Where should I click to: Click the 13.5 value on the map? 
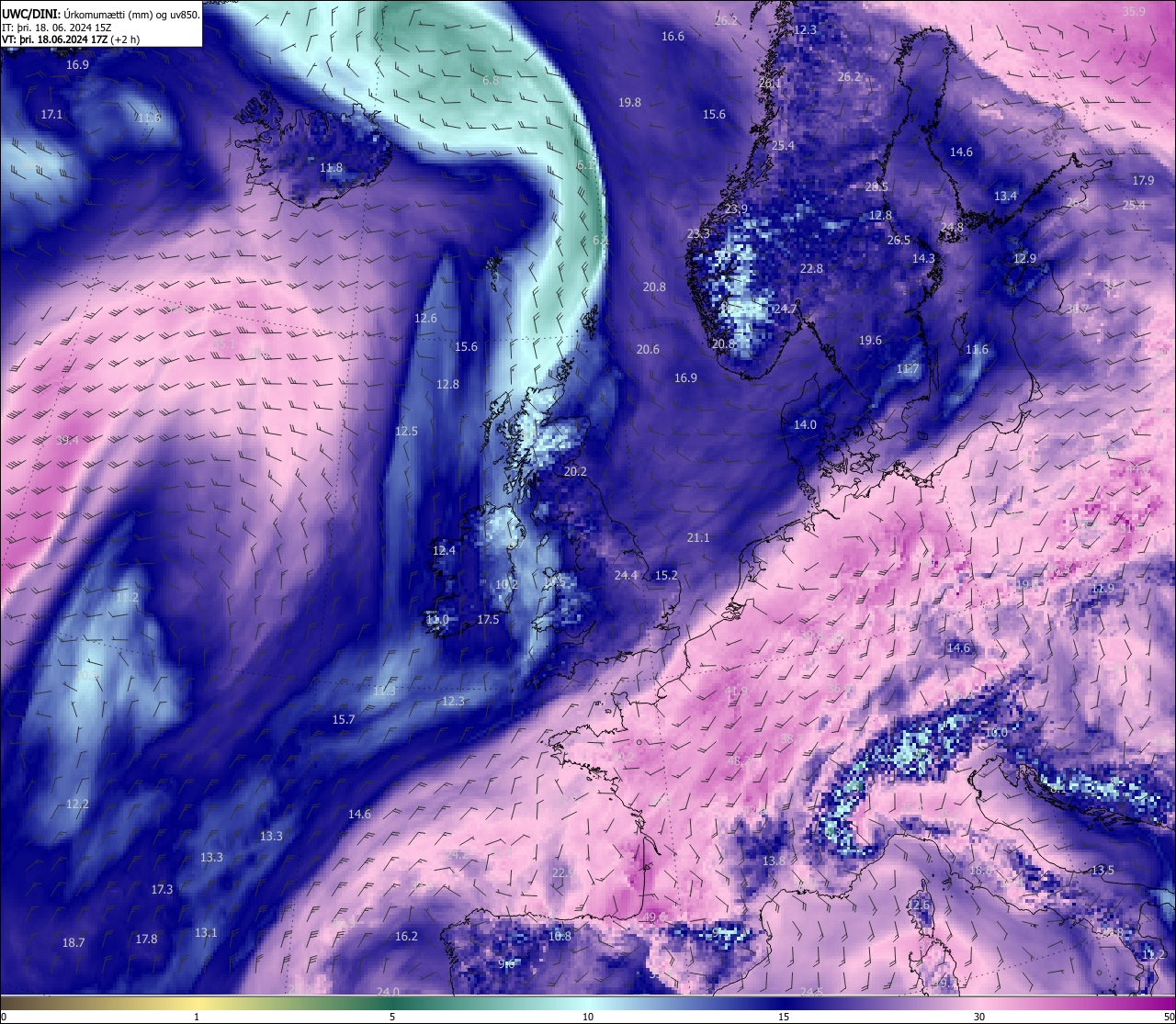click(1102, 871)
